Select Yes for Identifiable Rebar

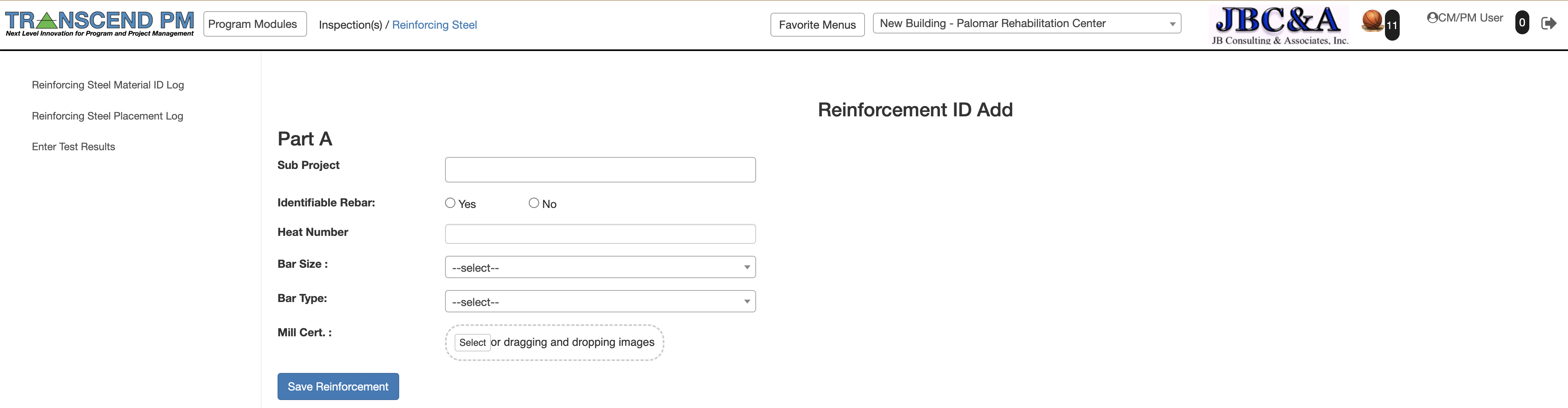click(x=450, y=203)
